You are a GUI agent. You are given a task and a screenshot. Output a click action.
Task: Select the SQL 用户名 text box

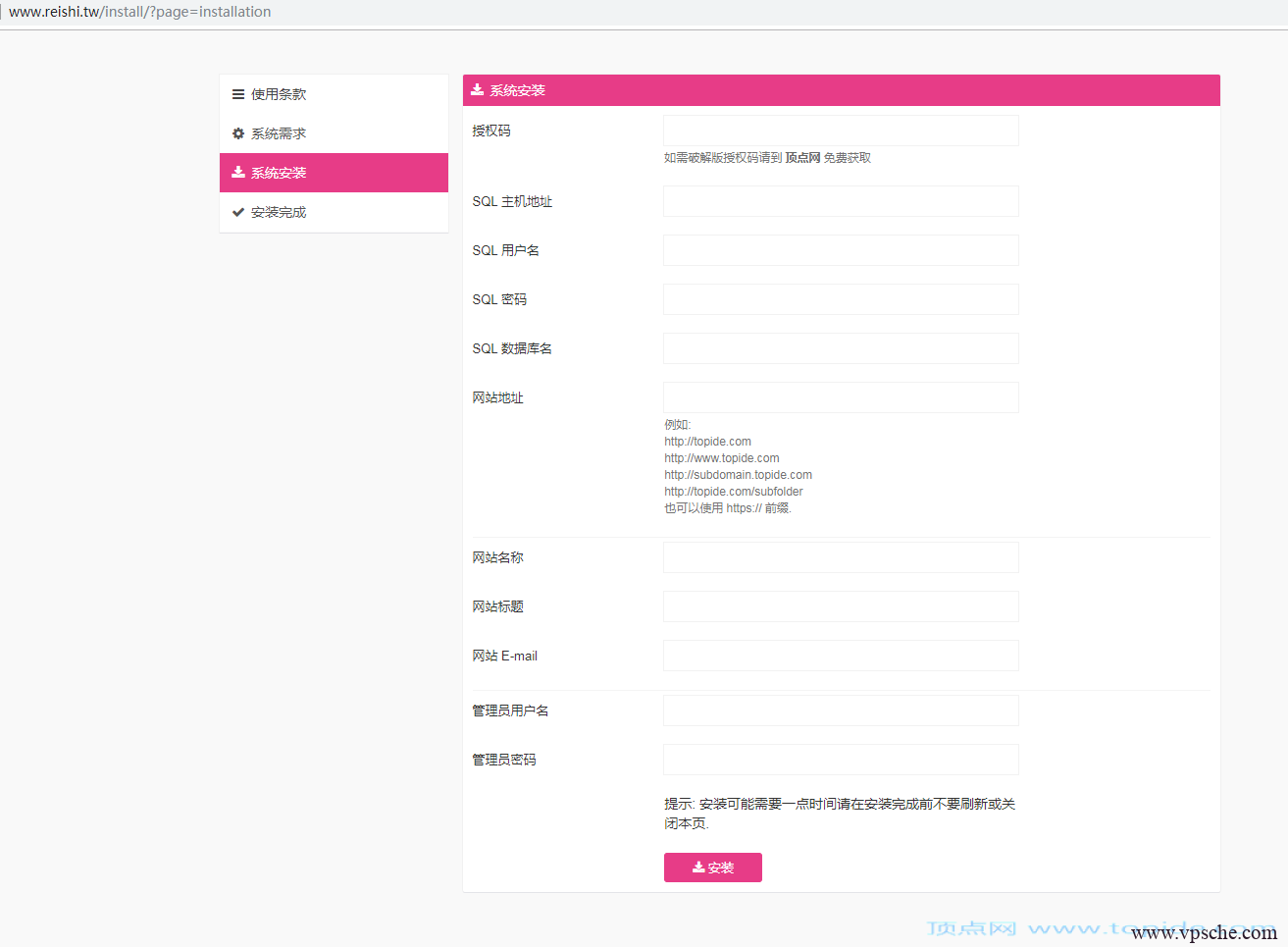tap(841, 250)
